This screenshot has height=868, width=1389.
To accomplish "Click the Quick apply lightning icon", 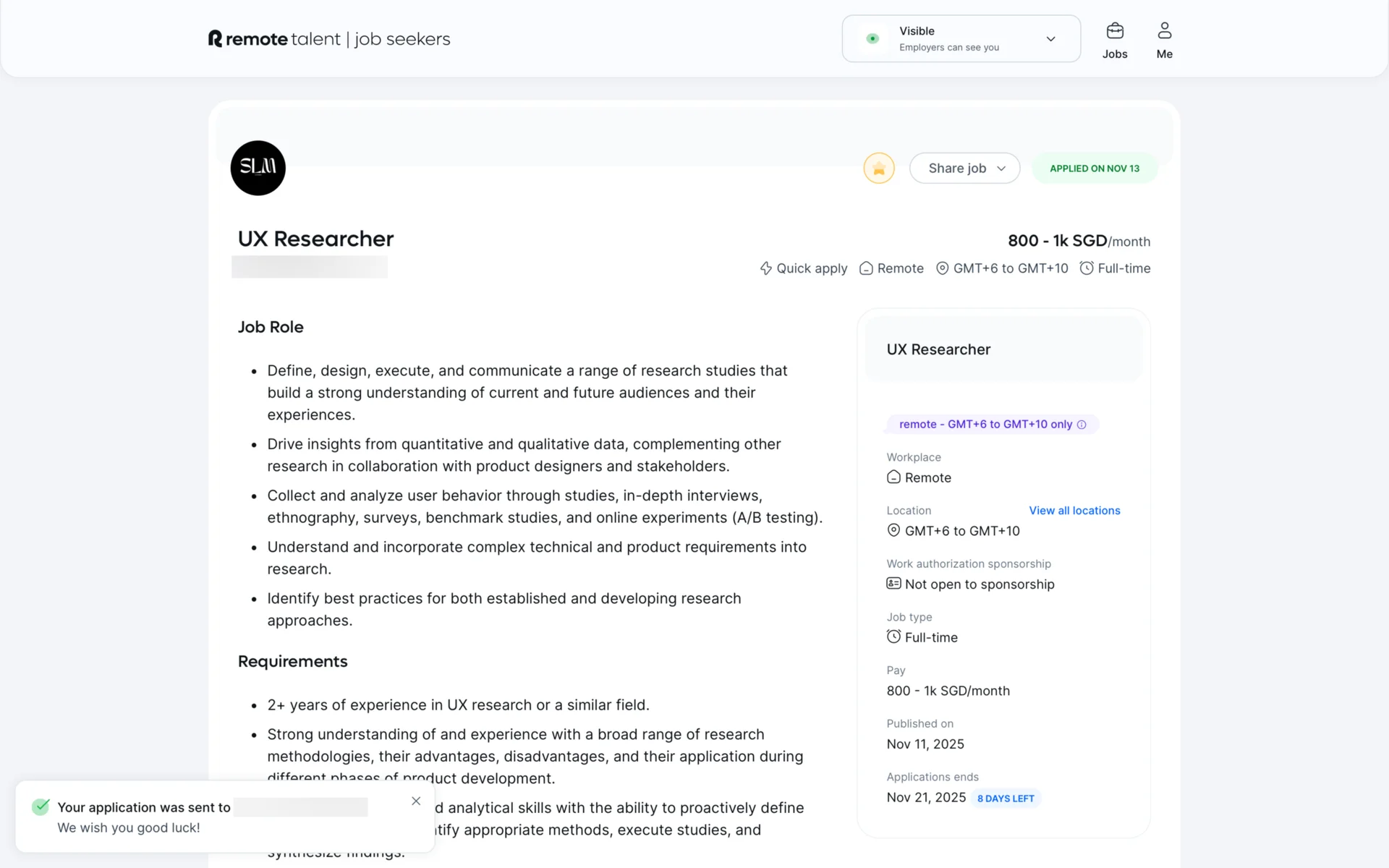I will pyautogui.click(x=766, y=268).
